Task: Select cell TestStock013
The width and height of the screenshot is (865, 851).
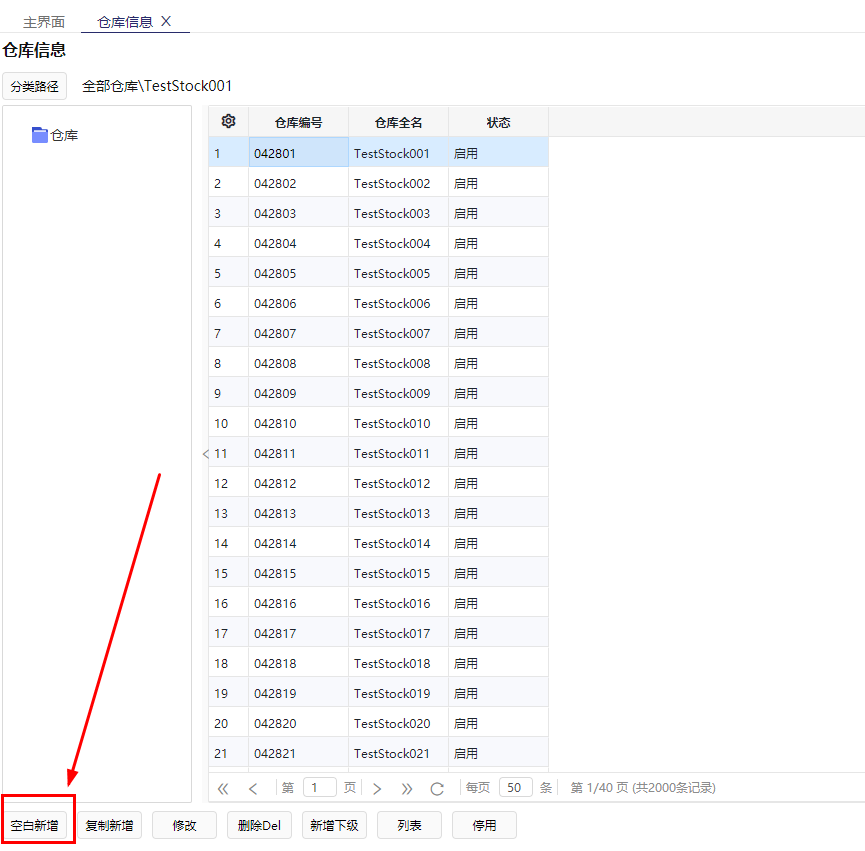Action: point(398,513)
